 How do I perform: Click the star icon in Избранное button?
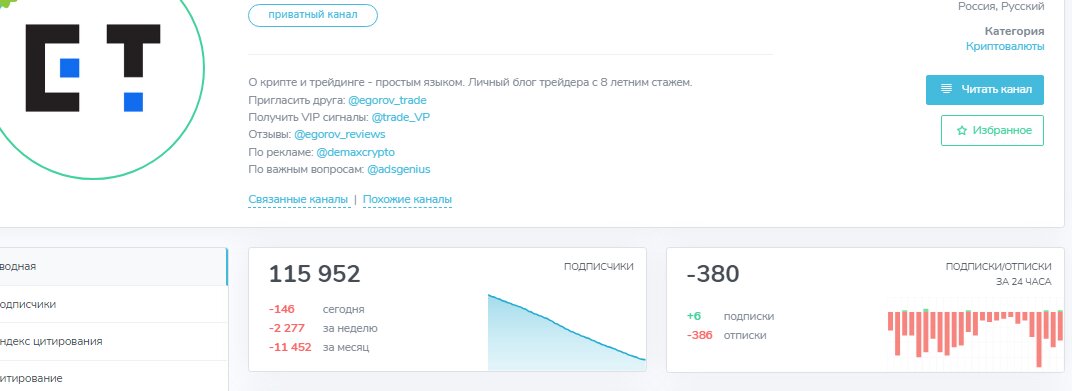(x=962, y=131)
